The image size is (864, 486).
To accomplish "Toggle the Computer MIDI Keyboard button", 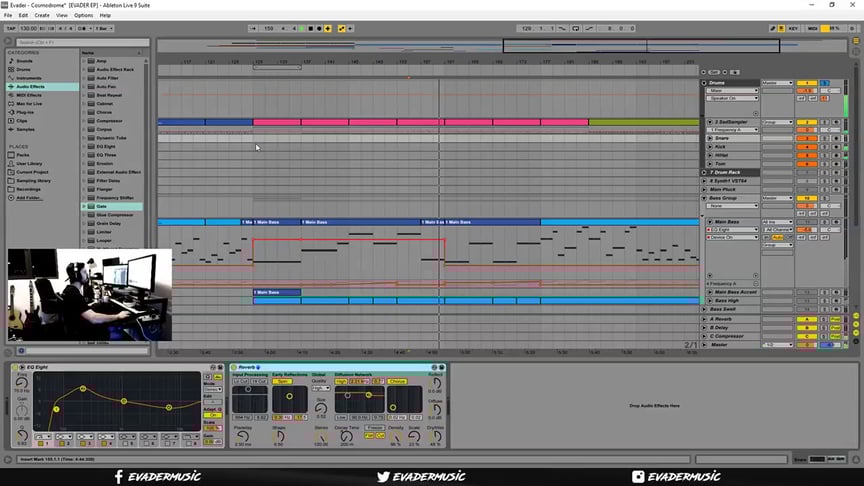I will coord(781,28).
